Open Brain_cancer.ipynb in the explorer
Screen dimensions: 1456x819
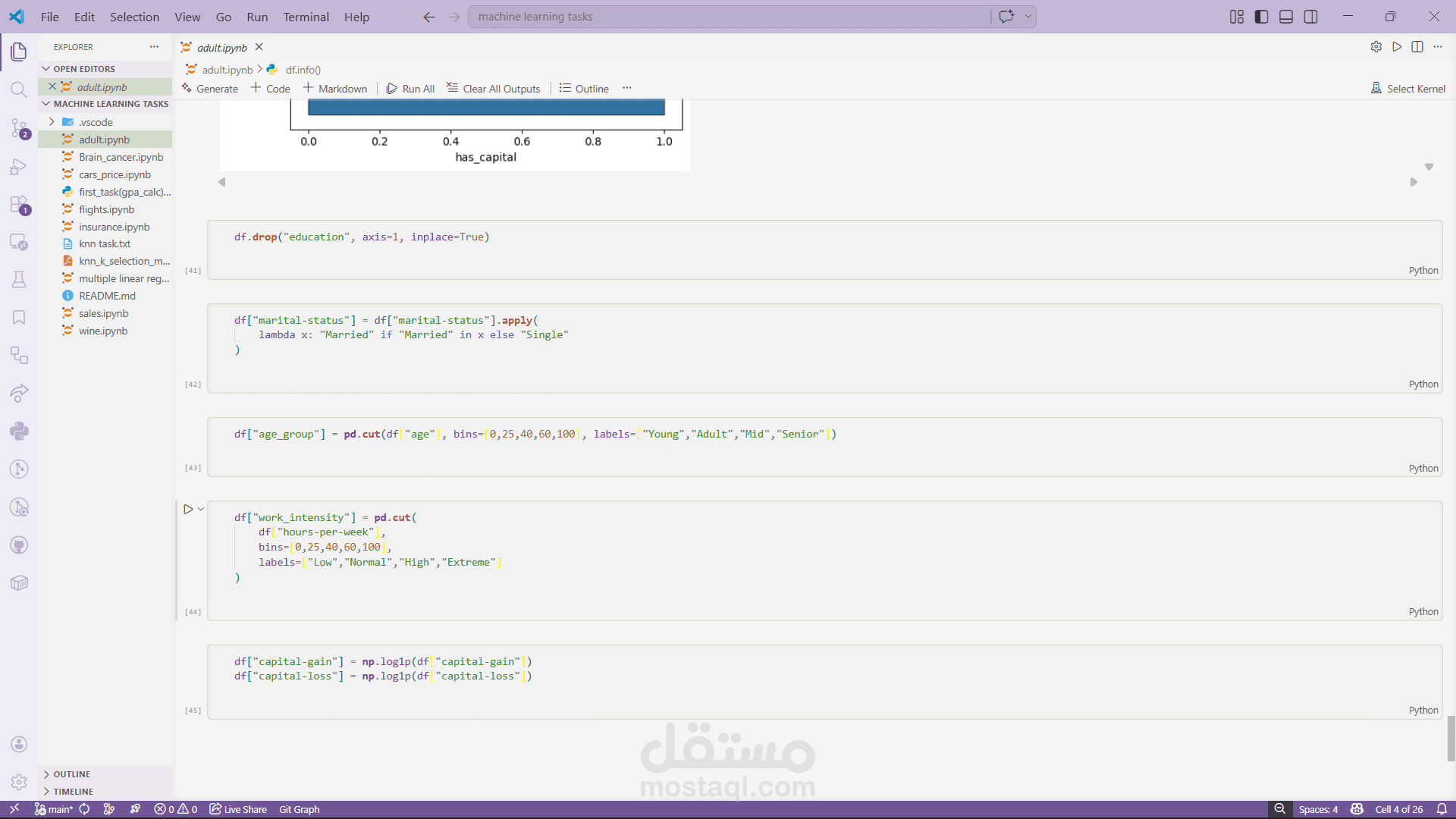[121, 157]
